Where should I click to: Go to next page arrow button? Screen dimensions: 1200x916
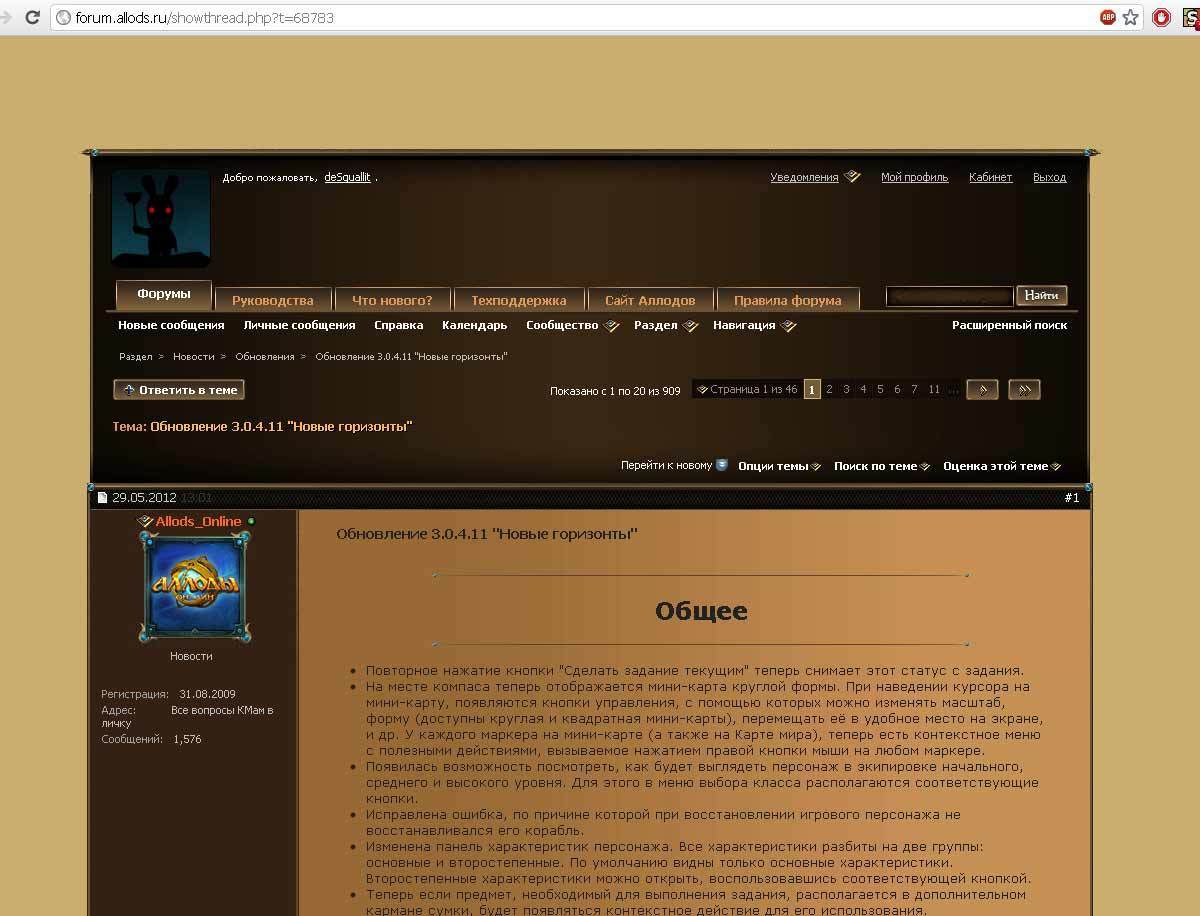pos(983,390)
